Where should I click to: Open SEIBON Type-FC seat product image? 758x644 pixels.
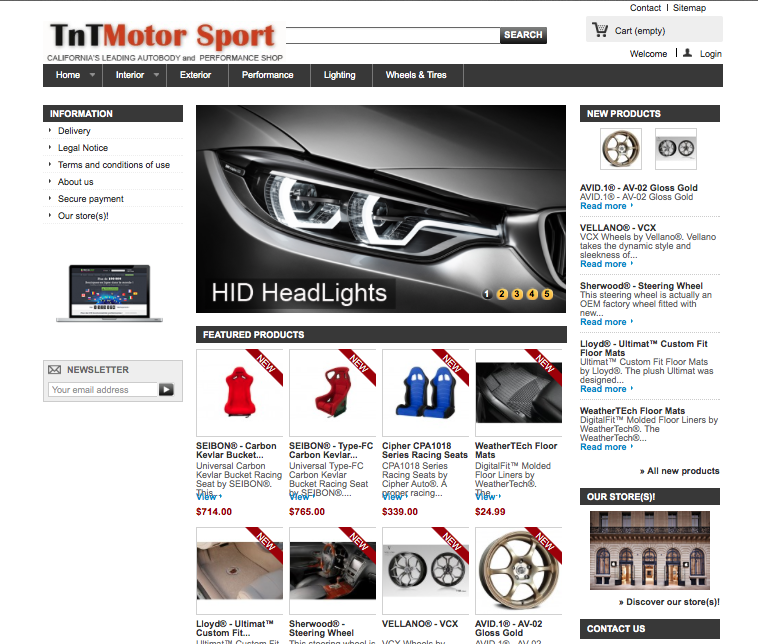332,393
